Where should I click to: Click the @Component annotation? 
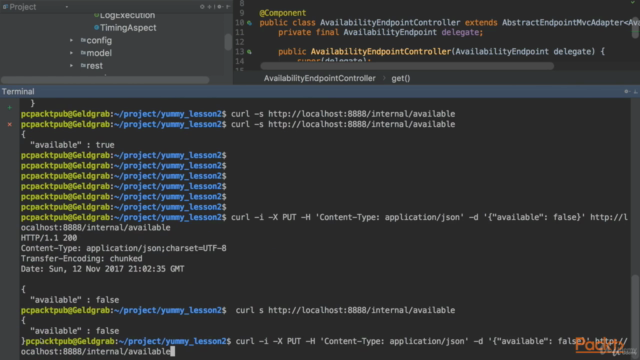282,13
